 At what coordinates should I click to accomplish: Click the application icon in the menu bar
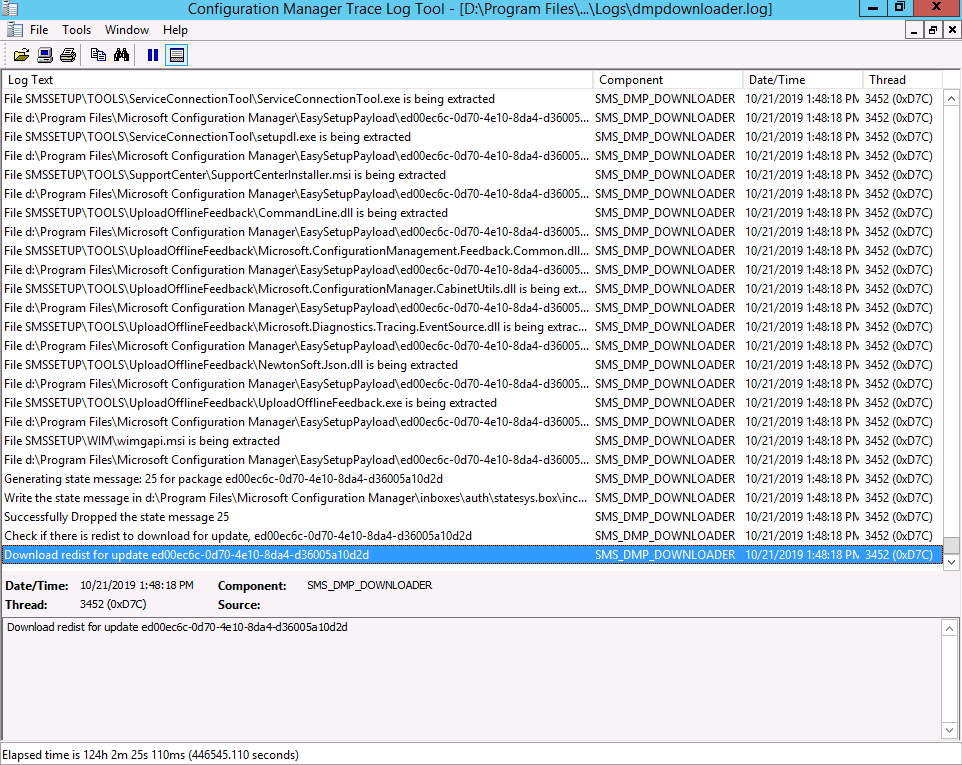[15, 29]
